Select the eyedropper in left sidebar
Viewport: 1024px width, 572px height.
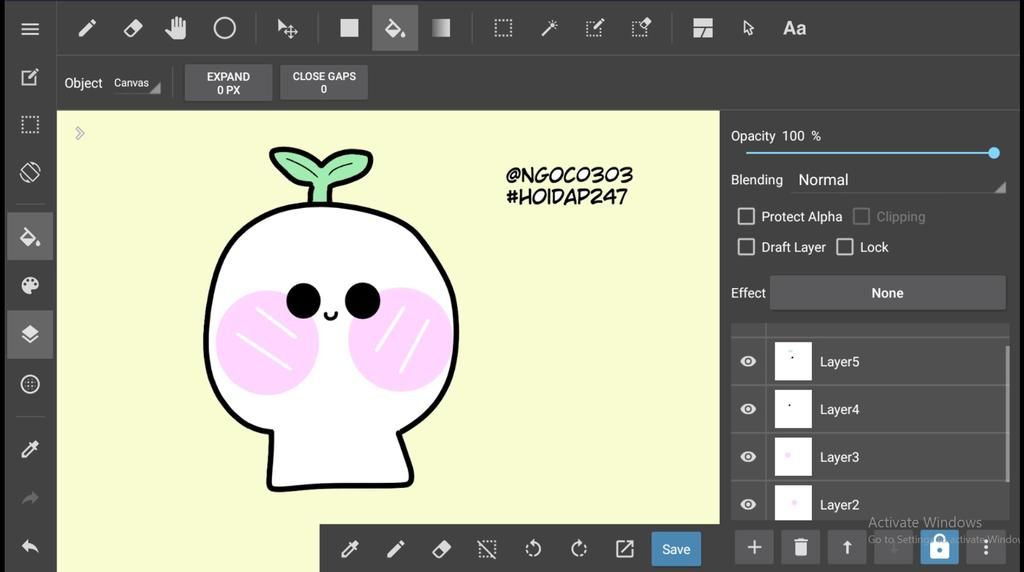point(30,449)
